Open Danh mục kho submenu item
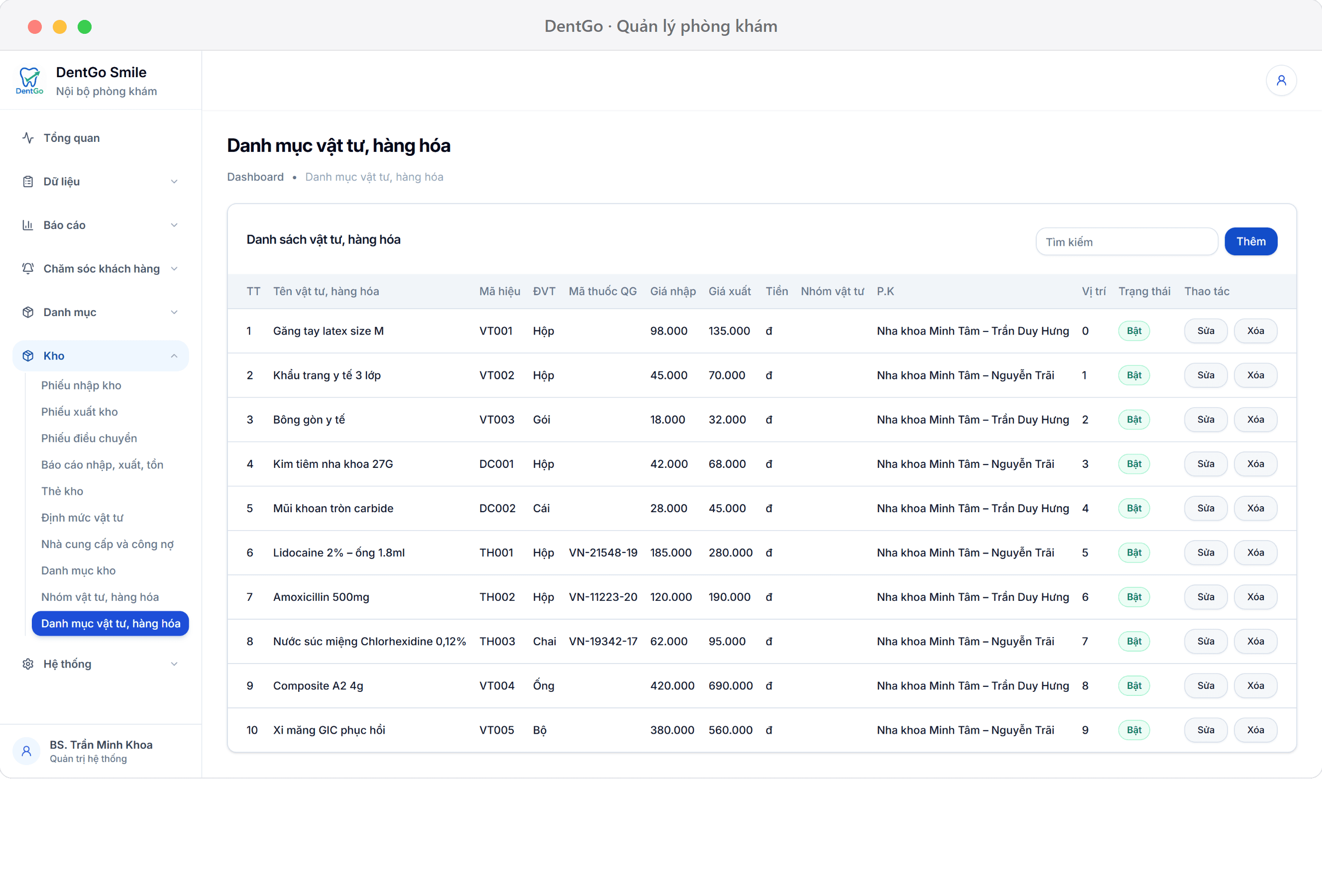Image resolution: width=1322 pixels, height=896 pixels. (x=79, y=570)
